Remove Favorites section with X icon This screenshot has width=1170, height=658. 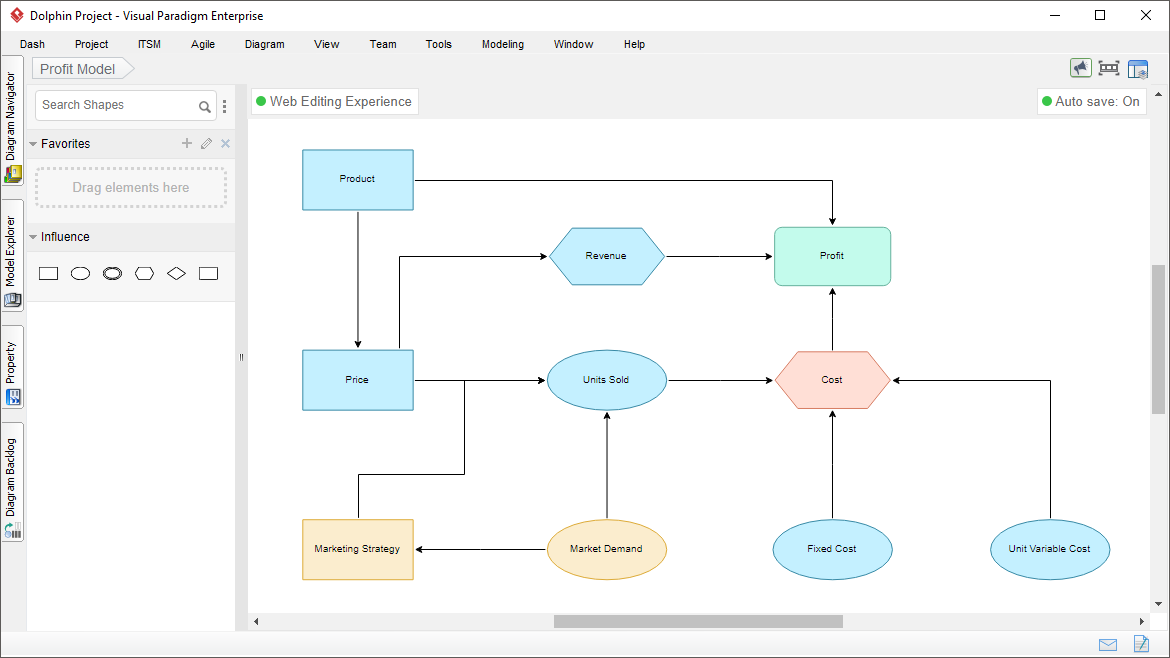[x=225, y=143]
